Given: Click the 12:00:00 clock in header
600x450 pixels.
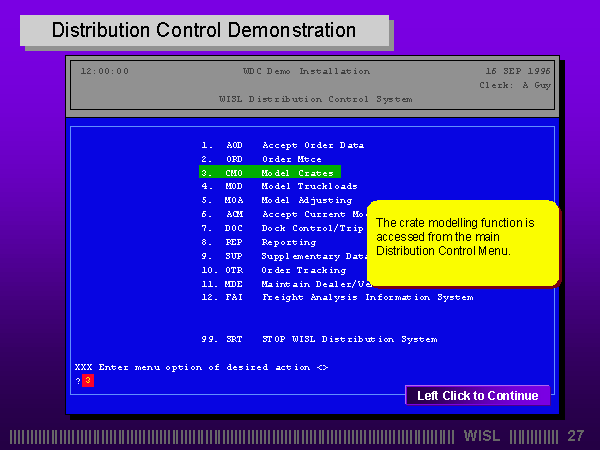Looking at the screenshot, I should click(104, 71).
